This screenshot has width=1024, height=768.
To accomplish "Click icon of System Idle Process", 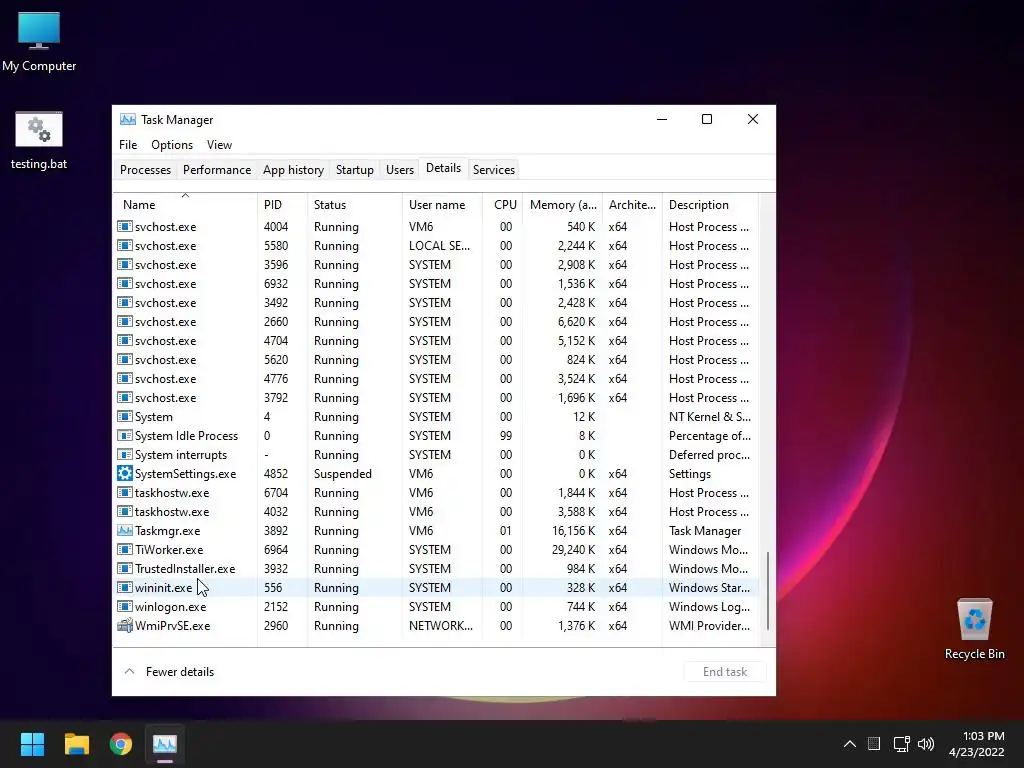I will click(125, 436).
